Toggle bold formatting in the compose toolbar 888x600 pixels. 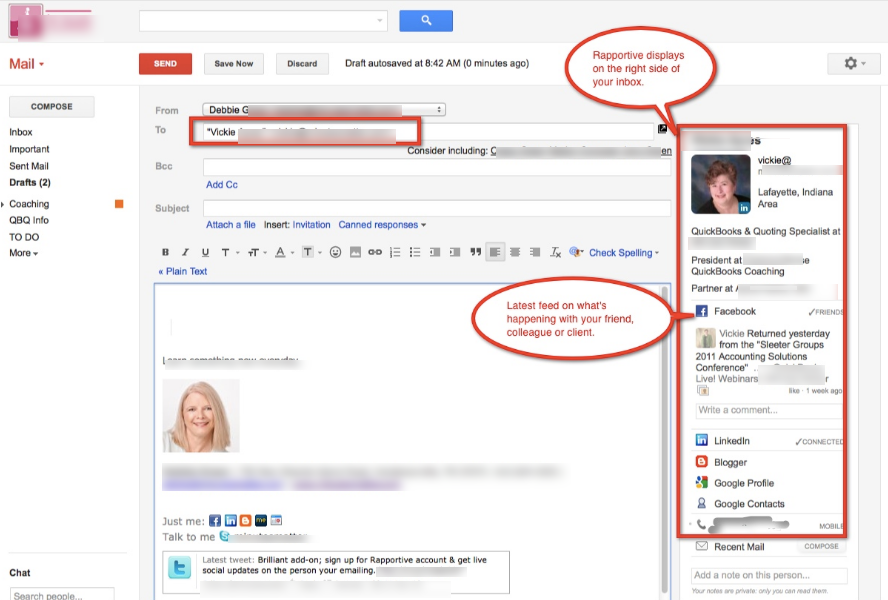165,252
